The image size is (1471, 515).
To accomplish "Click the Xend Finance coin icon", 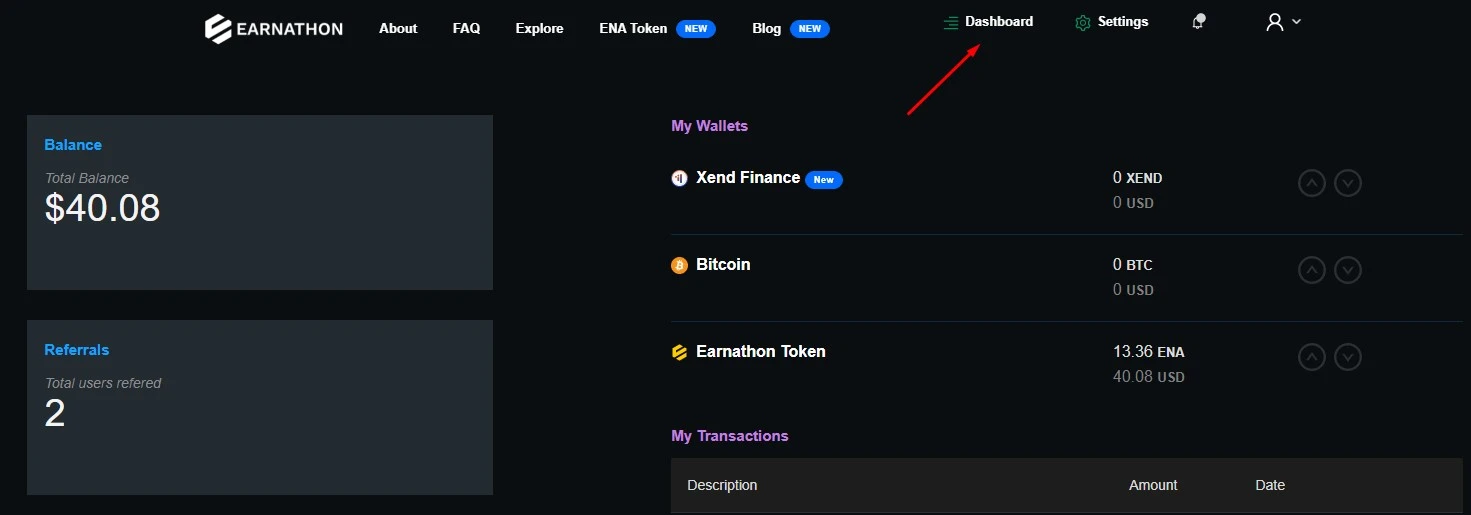I will [679, 178].
